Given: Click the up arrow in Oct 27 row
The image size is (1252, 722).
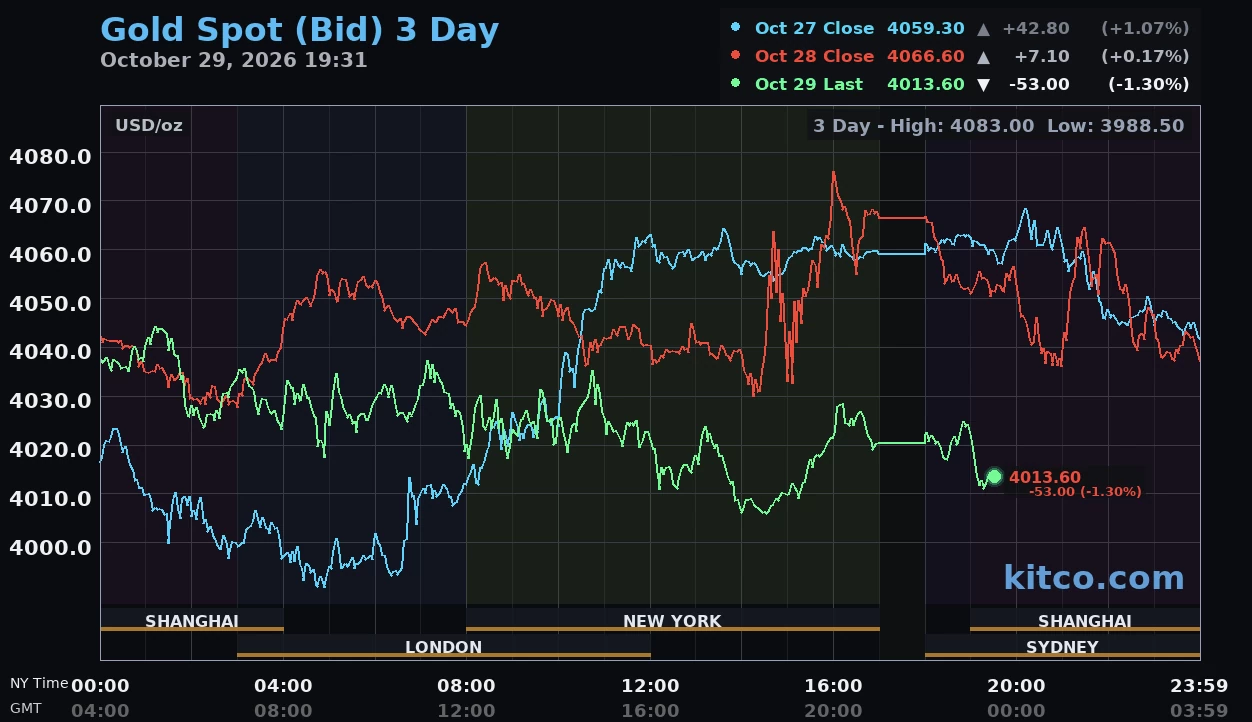Looking at the screenshot, I should (984, 29).
